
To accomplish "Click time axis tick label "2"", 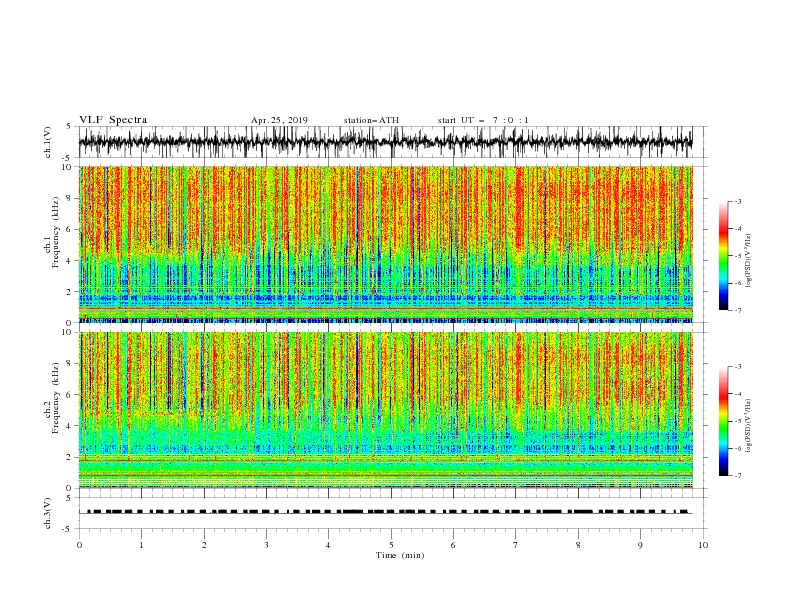I will click(x=204, y=545).
